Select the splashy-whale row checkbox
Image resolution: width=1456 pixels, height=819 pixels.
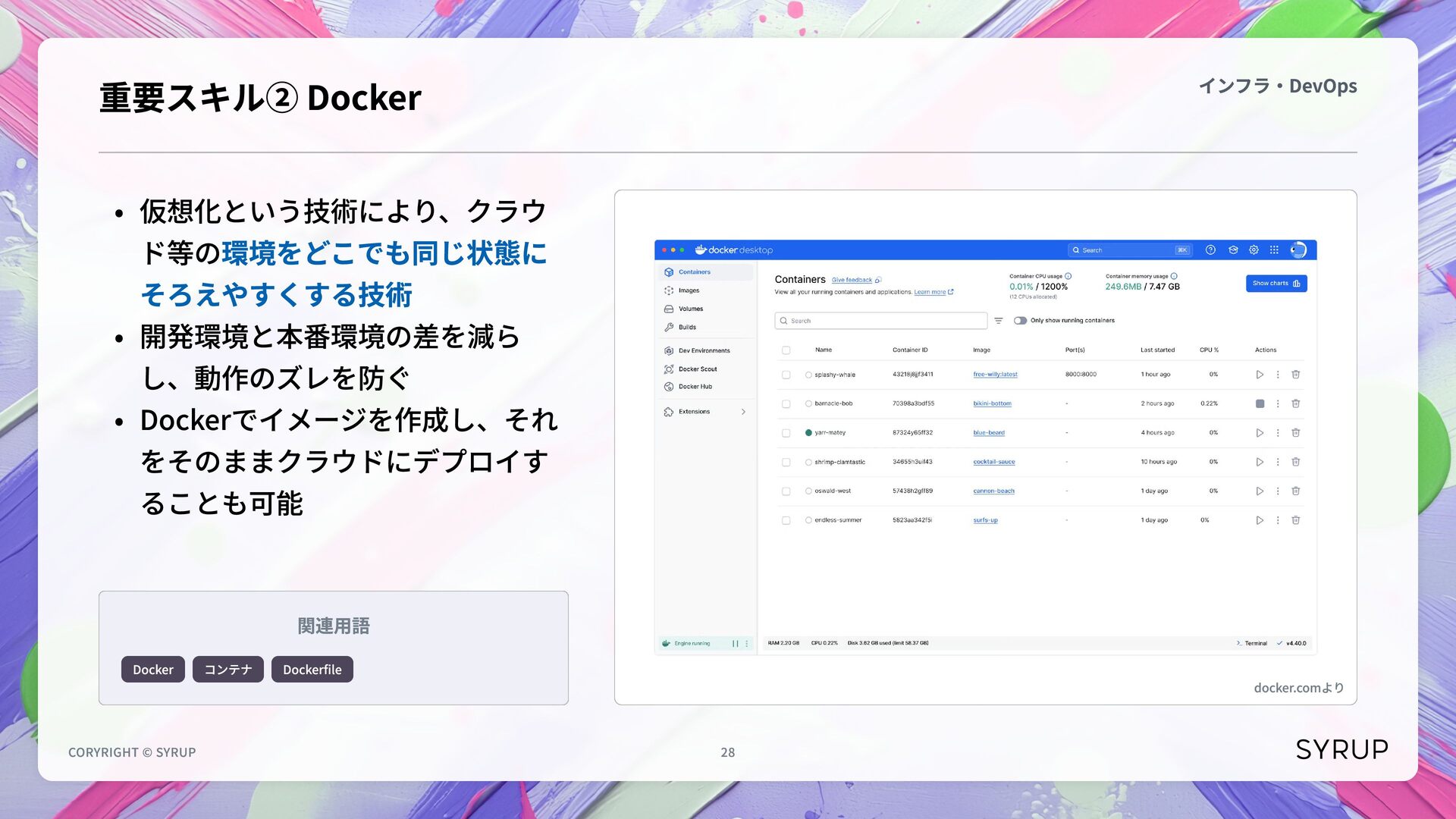tap(786, 375)
